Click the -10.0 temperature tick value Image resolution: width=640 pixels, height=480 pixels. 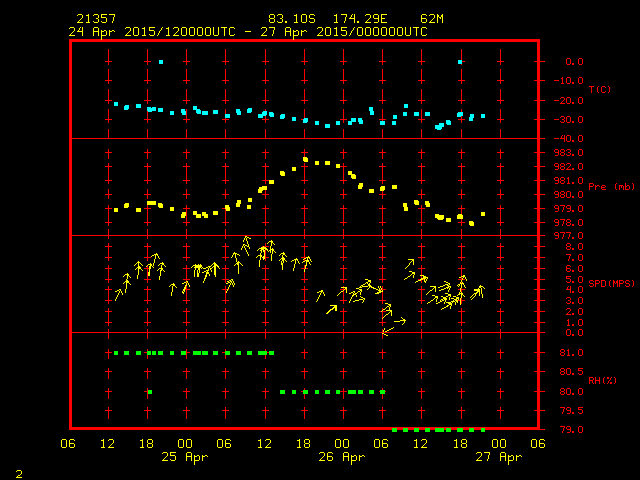point(569,80)
